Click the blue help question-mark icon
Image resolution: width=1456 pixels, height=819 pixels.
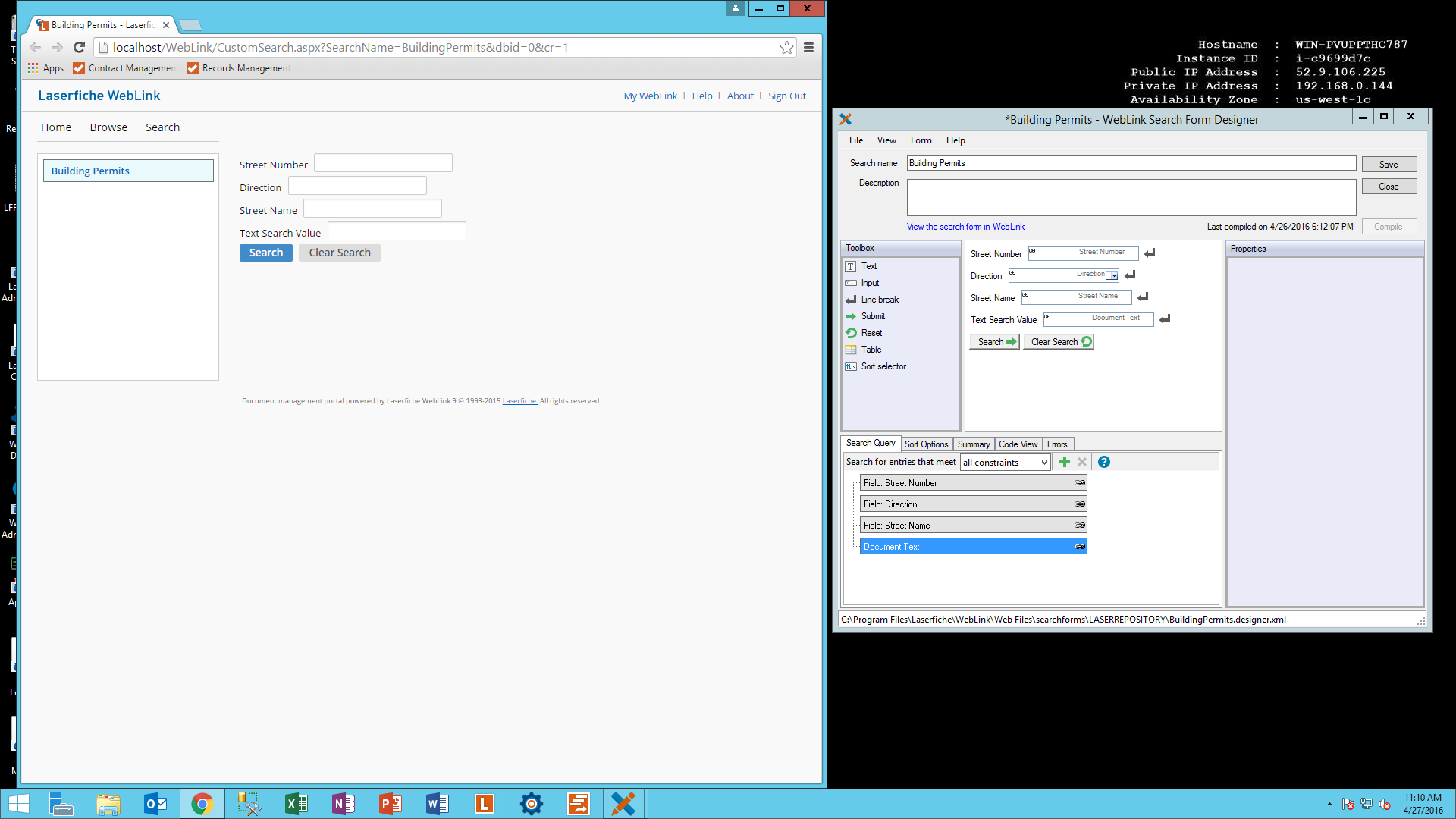pyautogui.click(x=1104, y=462)
